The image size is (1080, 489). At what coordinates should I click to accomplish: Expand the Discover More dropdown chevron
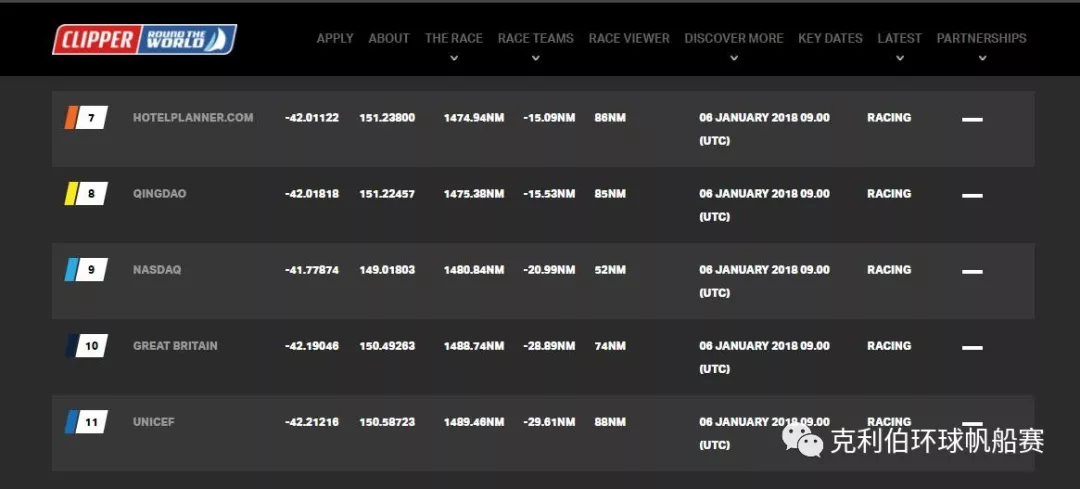[734, 59]
